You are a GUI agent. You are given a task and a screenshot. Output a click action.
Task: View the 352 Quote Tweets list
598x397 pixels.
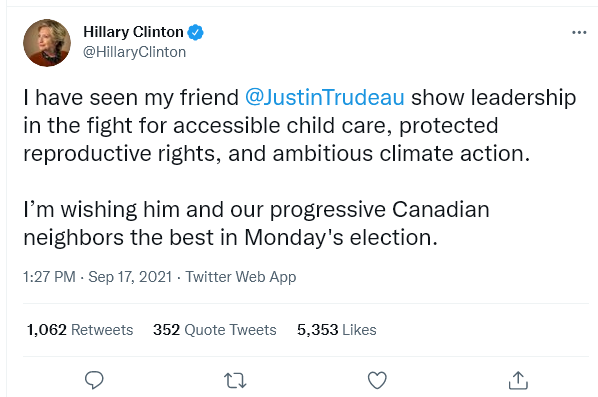215,330
